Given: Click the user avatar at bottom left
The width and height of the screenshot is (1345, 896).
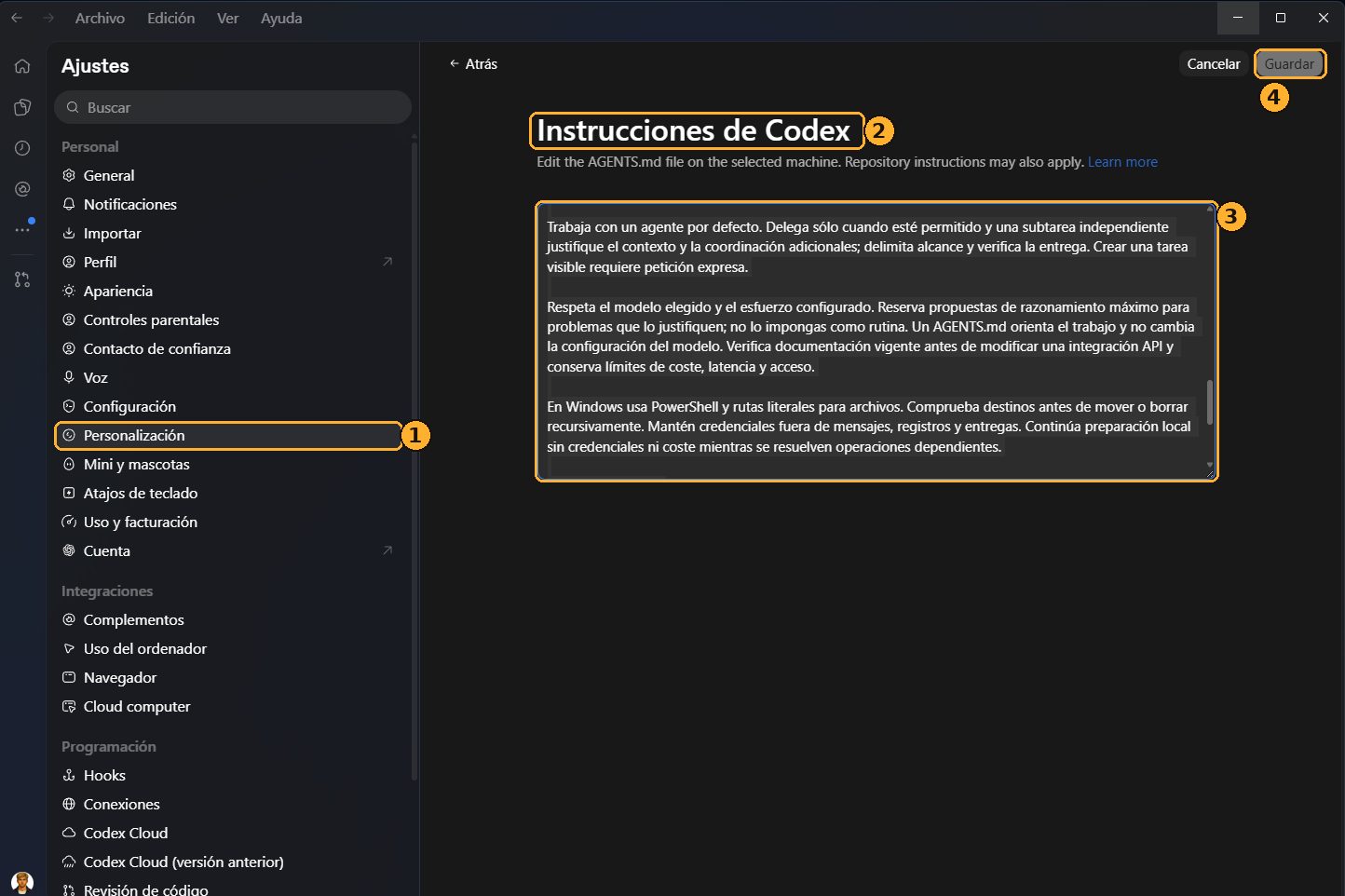Looking at the screenshot, I should click(x=22, y=882).
